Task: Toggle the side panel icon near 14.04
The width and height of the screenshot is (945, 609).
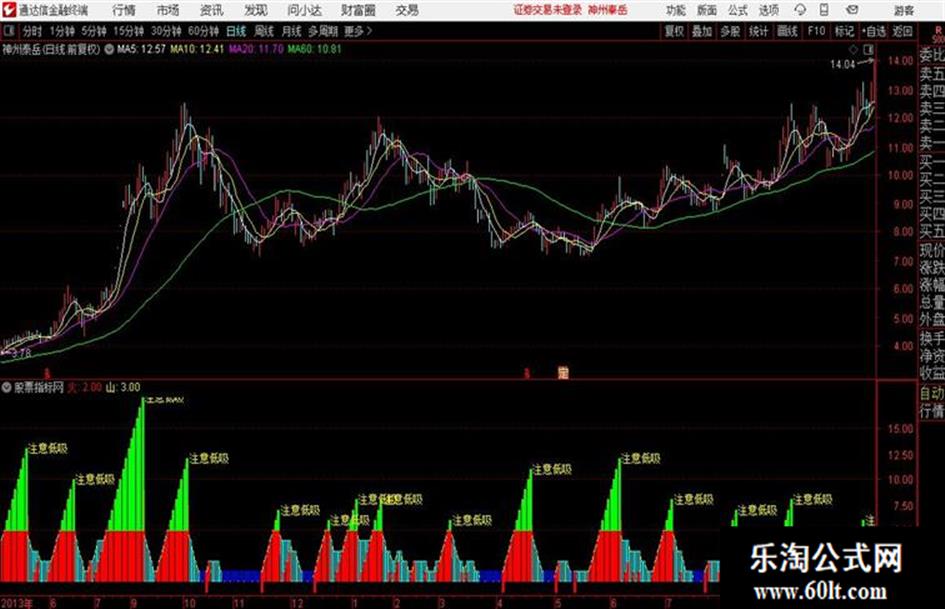Action: pos(868,49)
